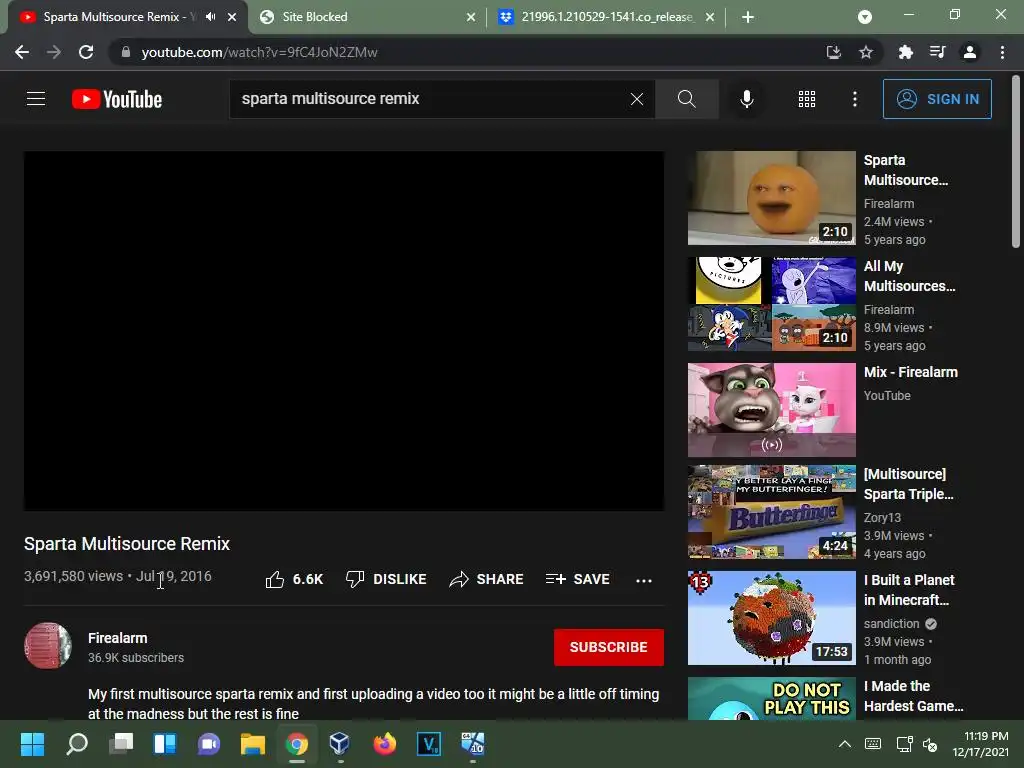Click the black video player area
This screenshot has width=1024, height=768.
[x=344, y=331]
